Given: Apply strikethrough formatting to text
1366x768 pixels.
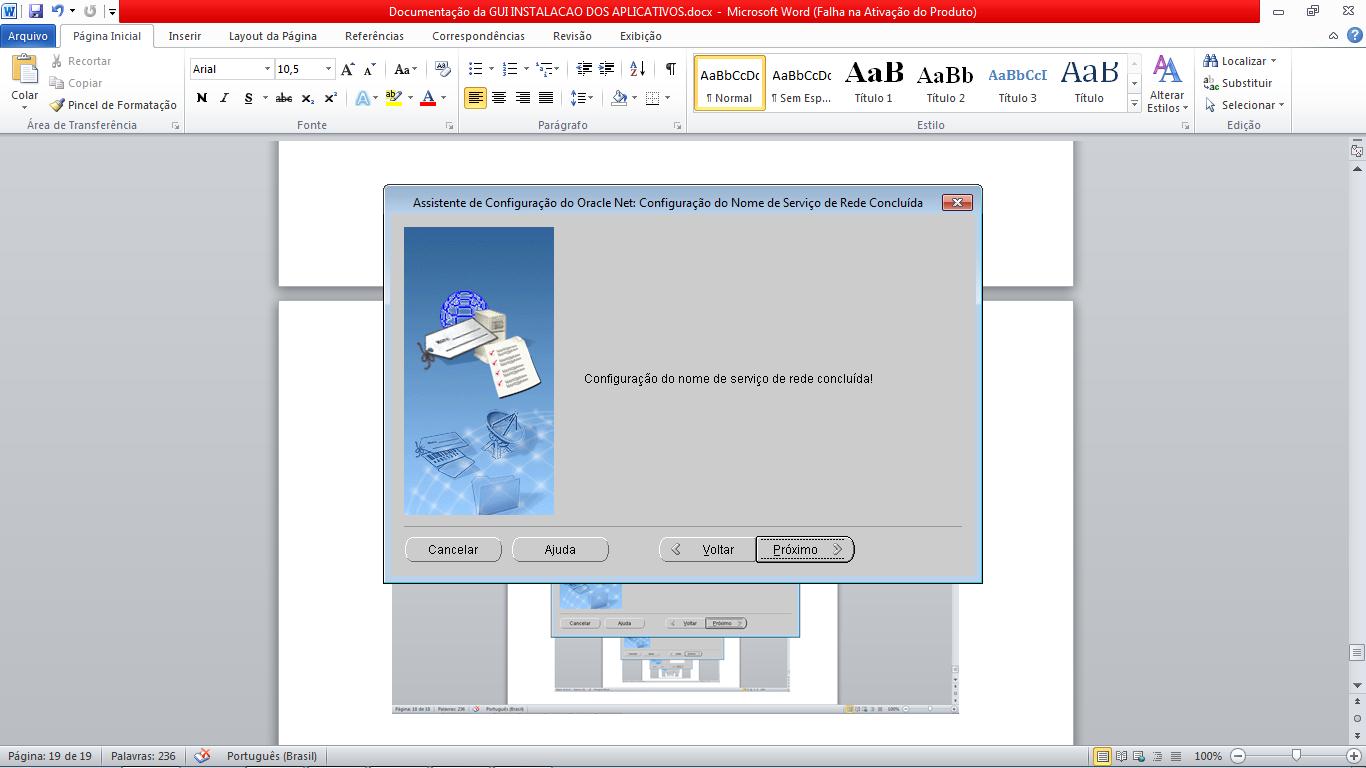Looking at the screenshot, I should tap(285, 98).
